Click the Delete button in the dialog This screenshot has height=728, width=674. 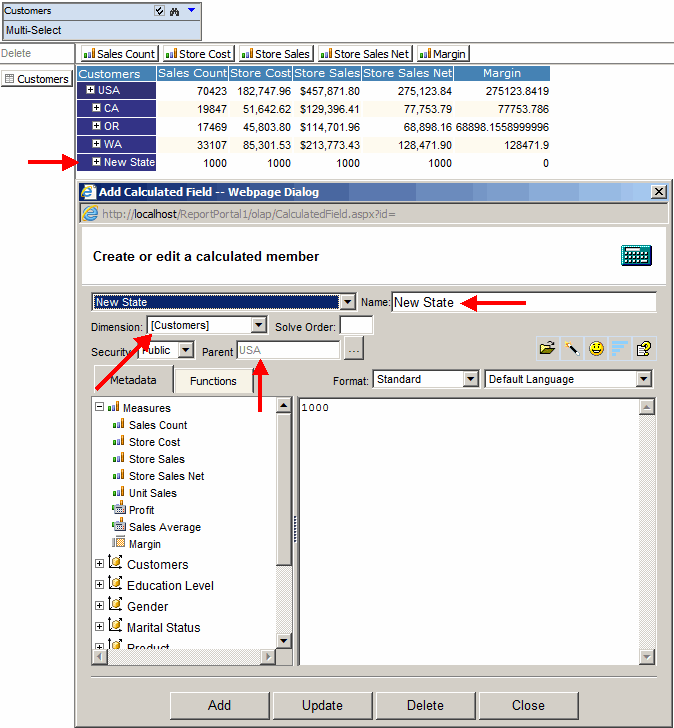[x=426, y=705]
